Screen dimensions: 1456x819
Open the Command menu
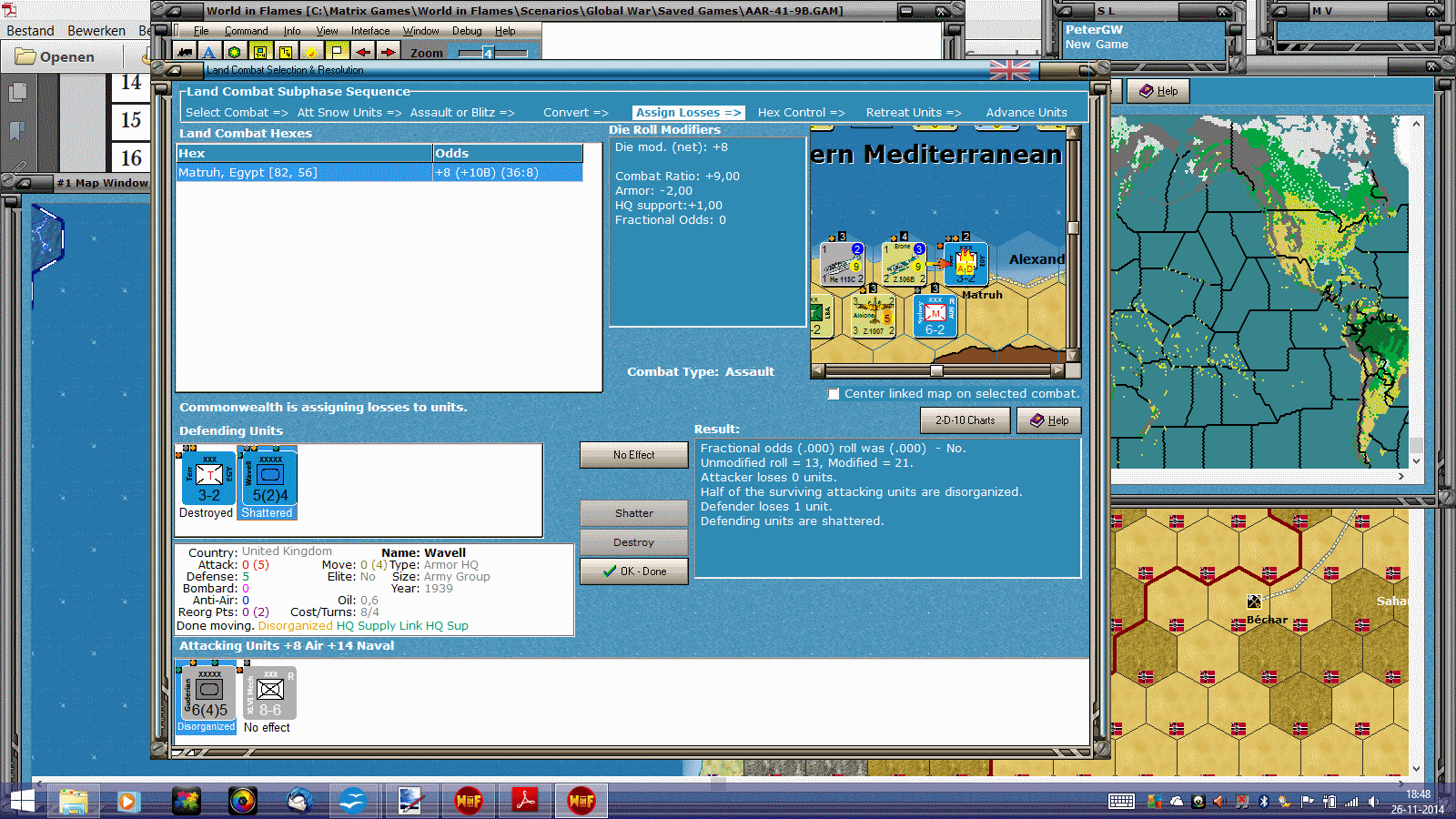click(x=246, y=31)
